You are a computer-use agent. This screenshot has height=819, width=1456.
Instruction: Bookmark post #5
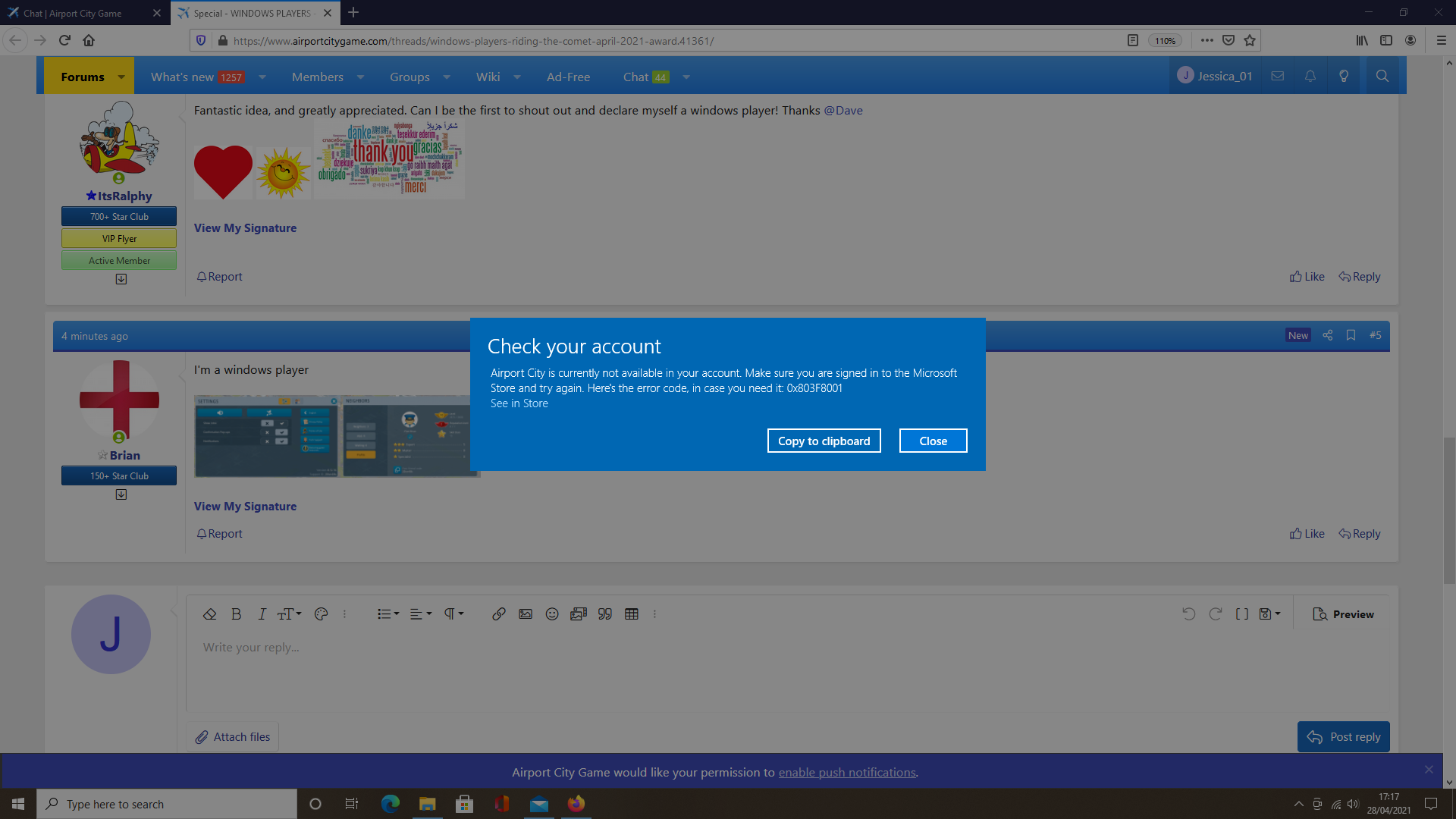point(1351,335)
